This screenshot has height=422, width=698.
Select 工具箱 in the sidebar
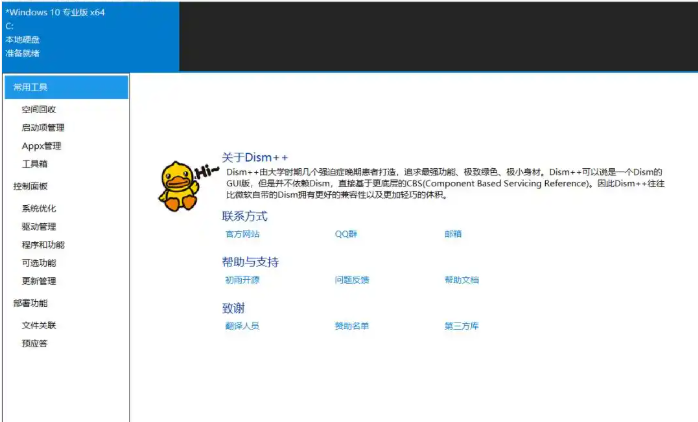[35, 164]
